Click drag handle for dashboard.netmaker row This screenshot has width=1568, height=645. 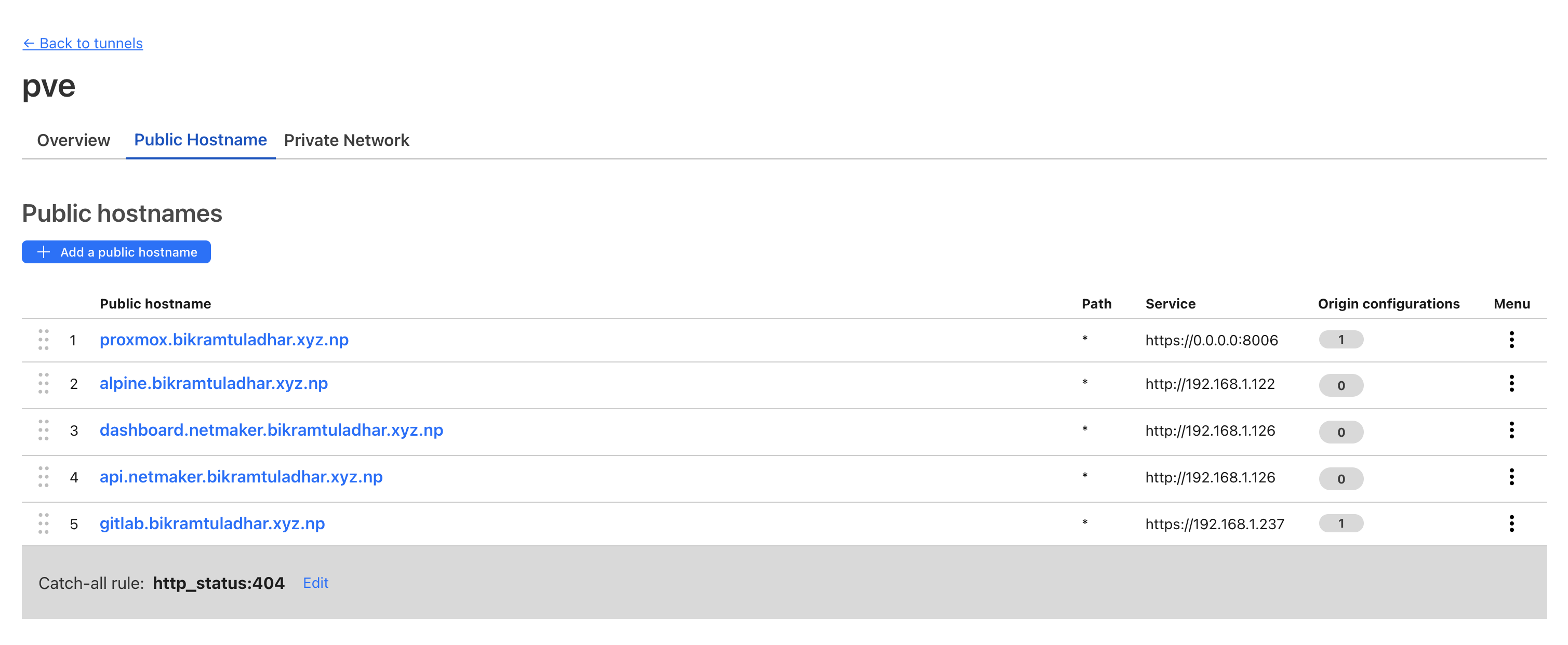click(43, 430)
